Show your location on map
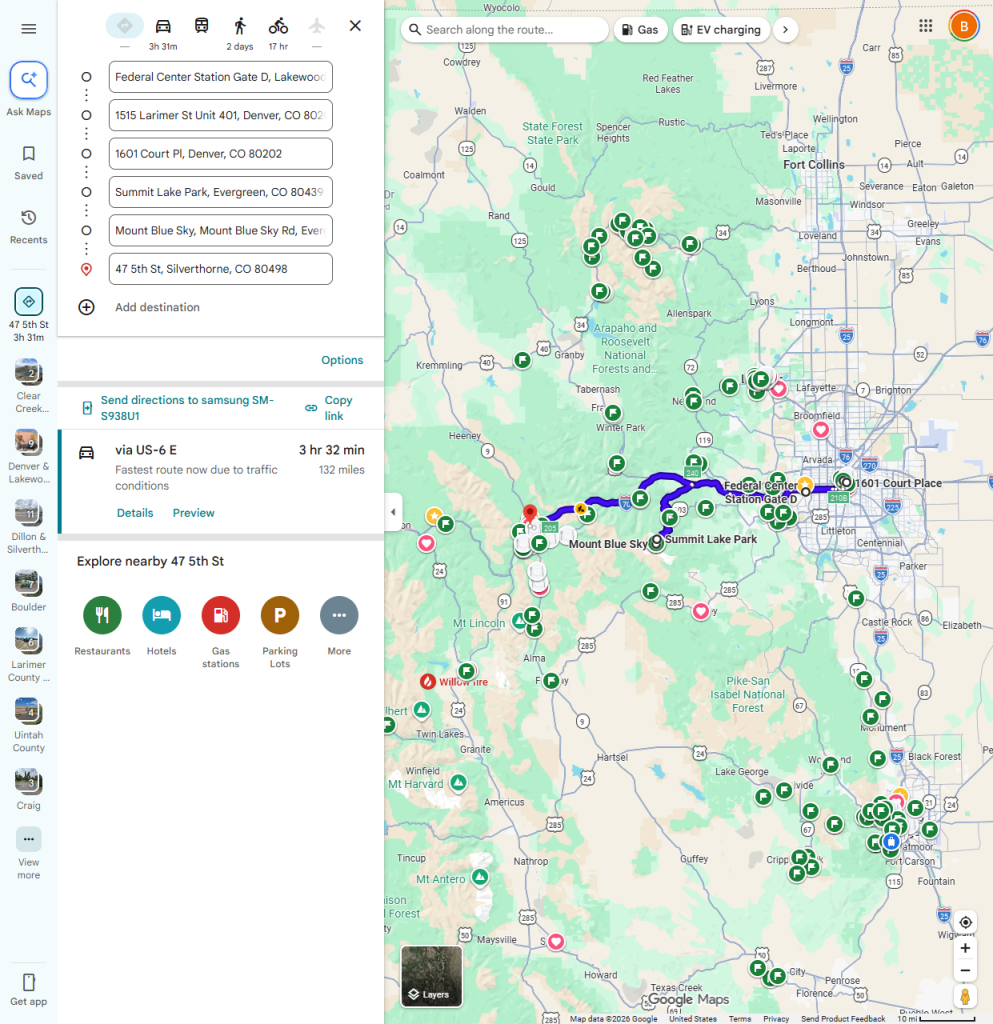The image size is (993, 1024). (966, 922)
